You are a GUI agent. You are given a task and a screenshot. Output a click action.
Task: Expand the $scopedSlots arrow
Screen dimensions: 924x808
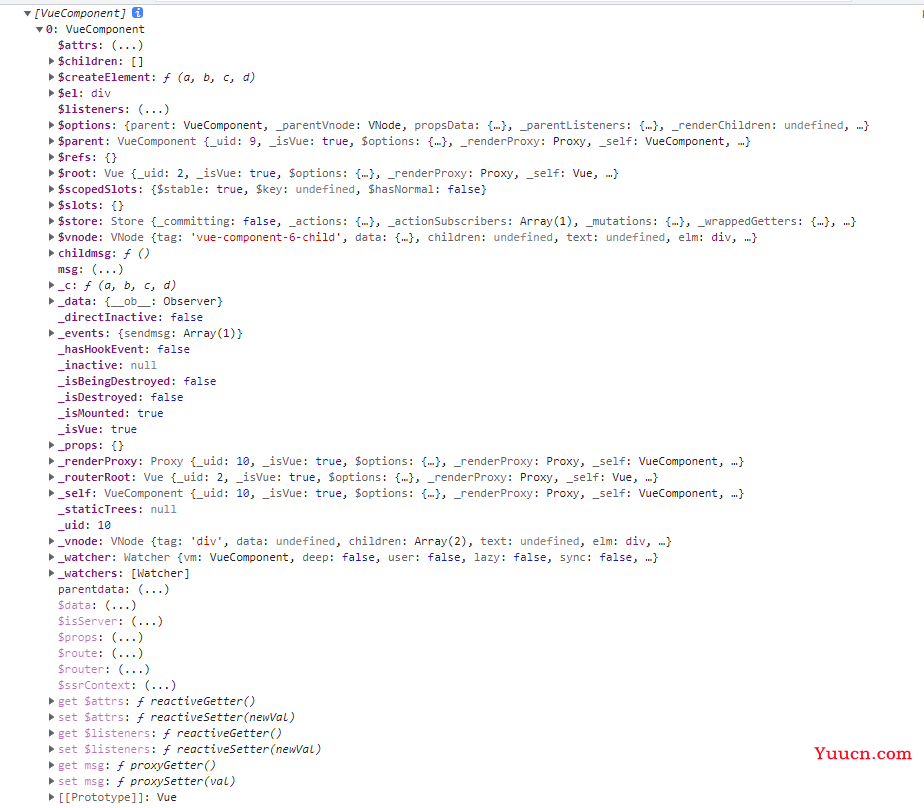pyautogui.click(x=51, y=189)
